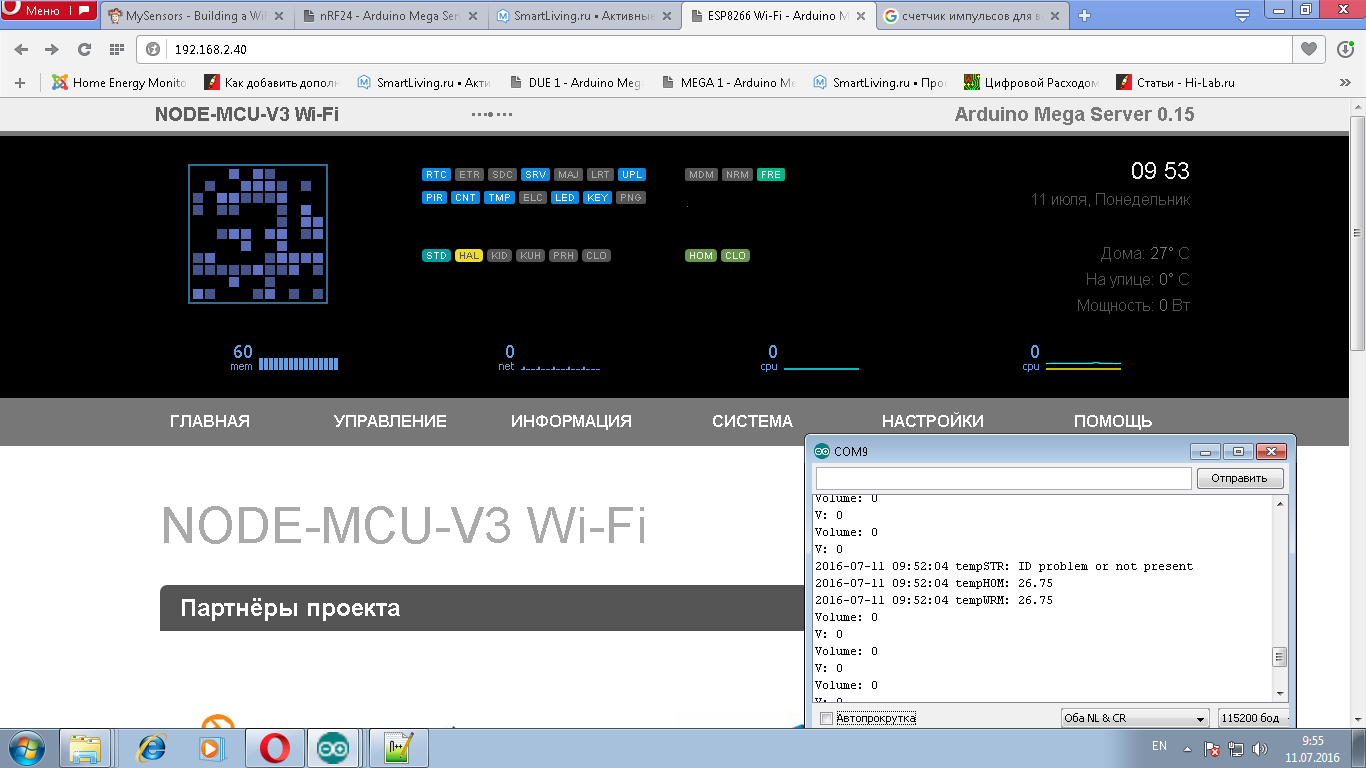Click the volume speaker icon in system tray
This screenshot has width=1366, height=768.
(1261, 748)
